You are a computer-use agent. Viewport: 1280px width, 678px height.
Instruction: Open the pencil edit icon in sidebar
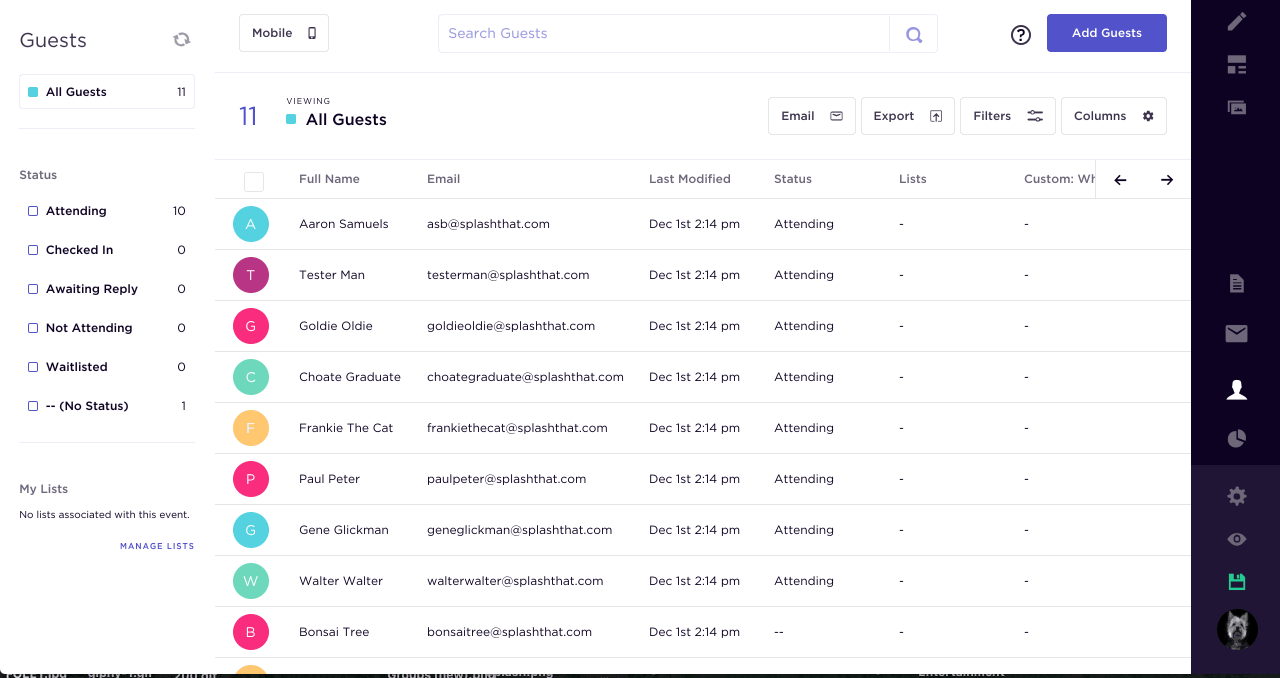point(1237,21)
